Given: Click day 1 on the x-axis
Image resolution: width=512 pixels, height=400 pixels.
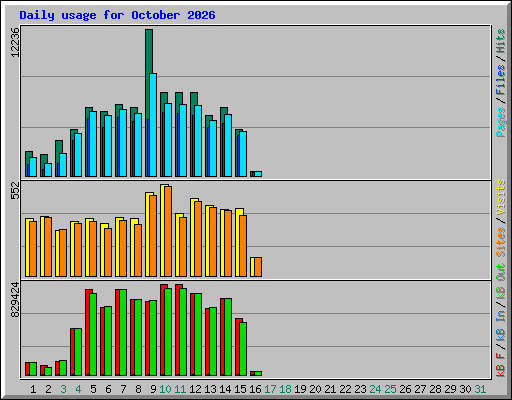Looking at the screenshot, I should [x=33, y=389].
